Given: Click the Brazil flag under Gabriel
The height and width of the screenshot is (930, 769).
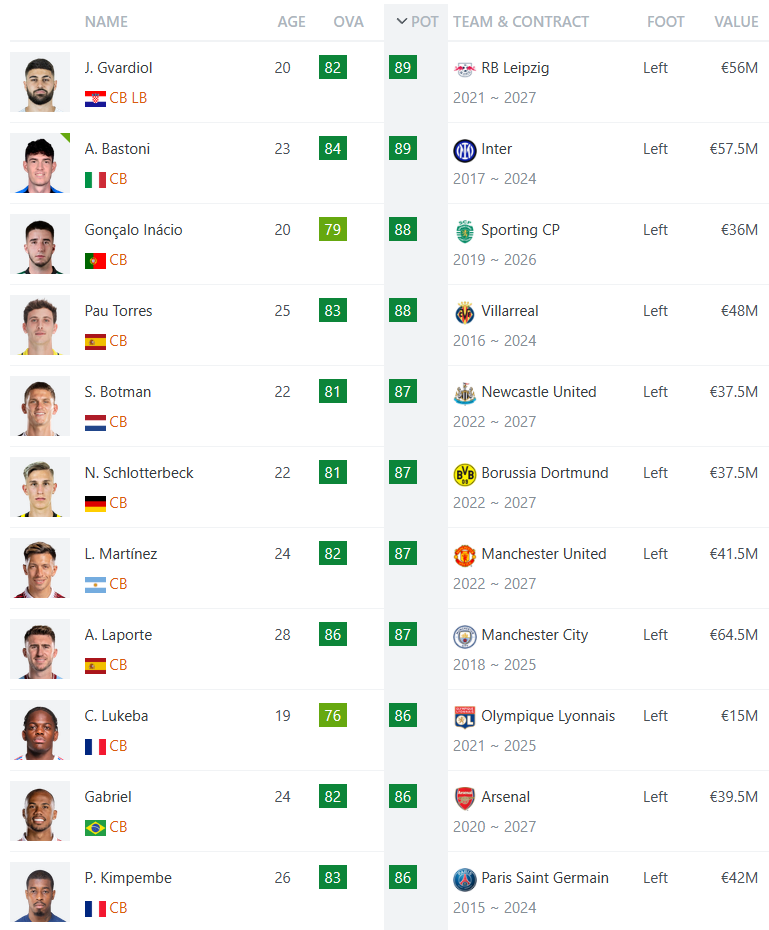Looking at the screenshot, I should [95, 827].
